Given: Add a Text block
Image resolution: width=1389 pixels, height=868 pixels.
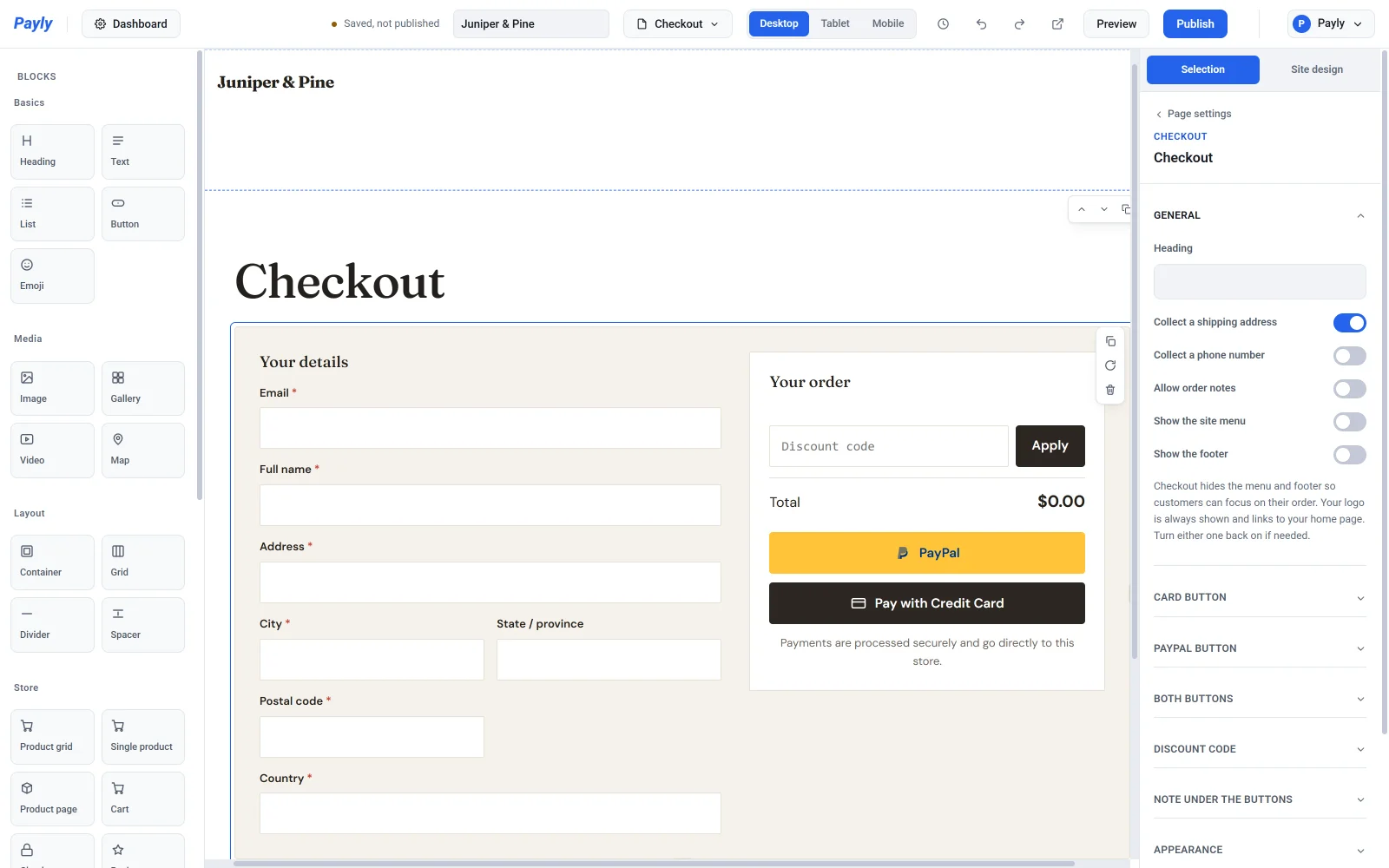Looking at the screenshot, I should click(143, 152).
